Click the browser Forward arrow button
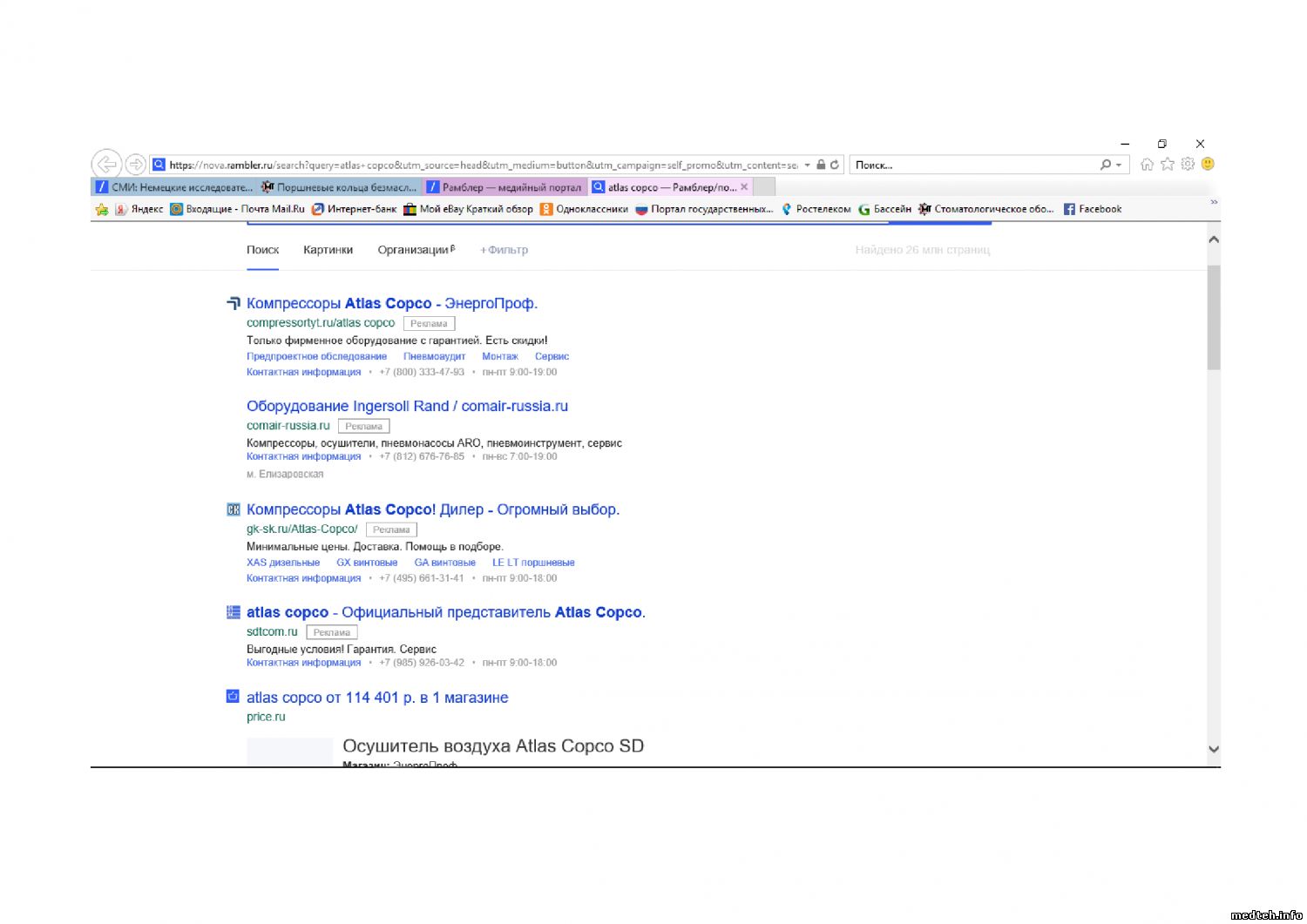This screenshot has height=924, width=1307. tap(135, 164)
